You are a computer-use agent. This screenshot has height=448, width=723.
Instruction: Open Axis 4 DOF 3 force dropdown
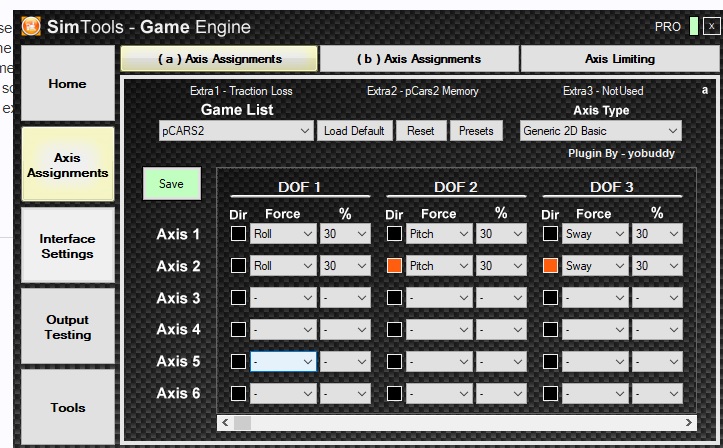[595, 330]
